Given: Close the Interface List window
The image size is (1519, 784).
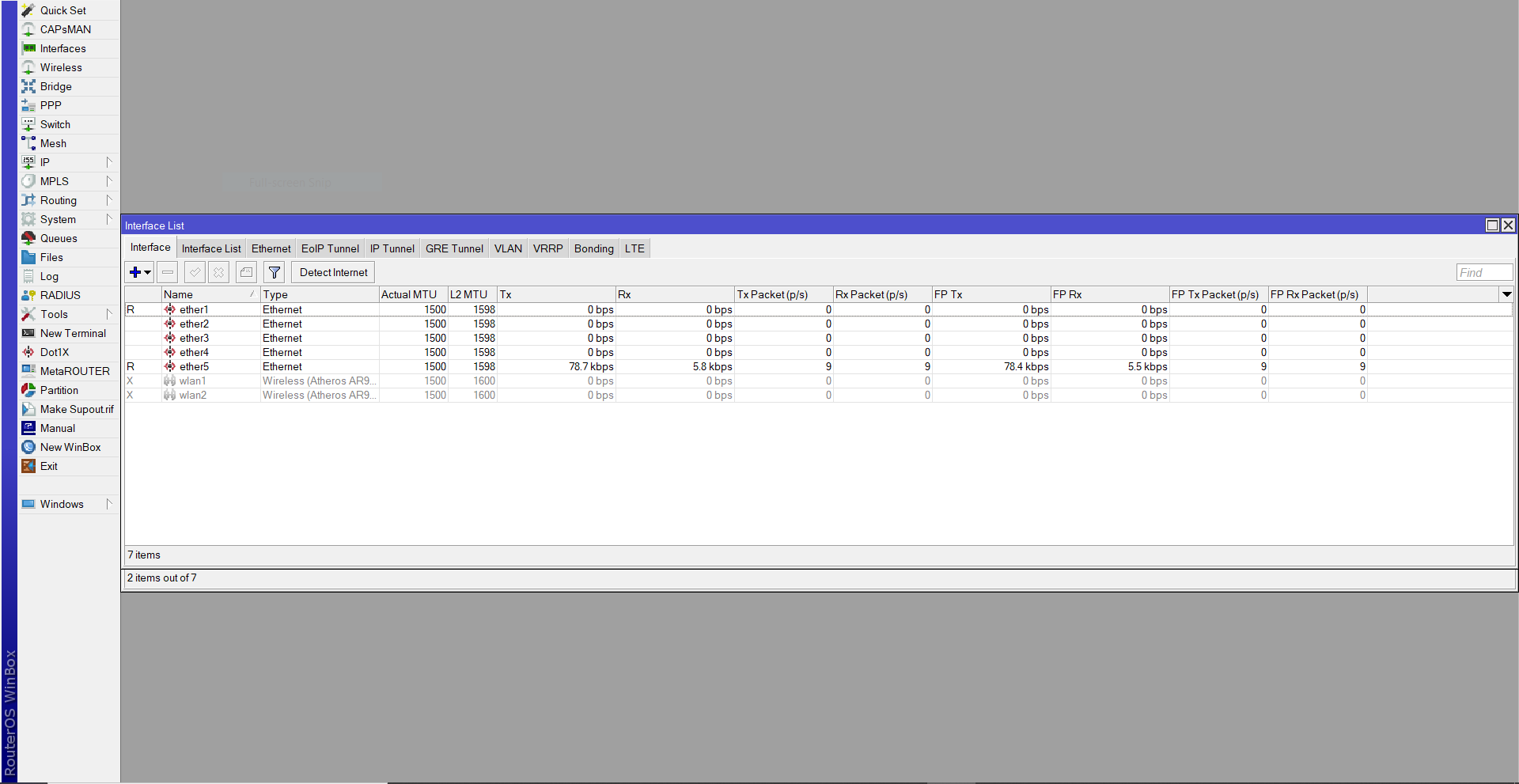Looking at the screenshot, I should coord(1508,225).
